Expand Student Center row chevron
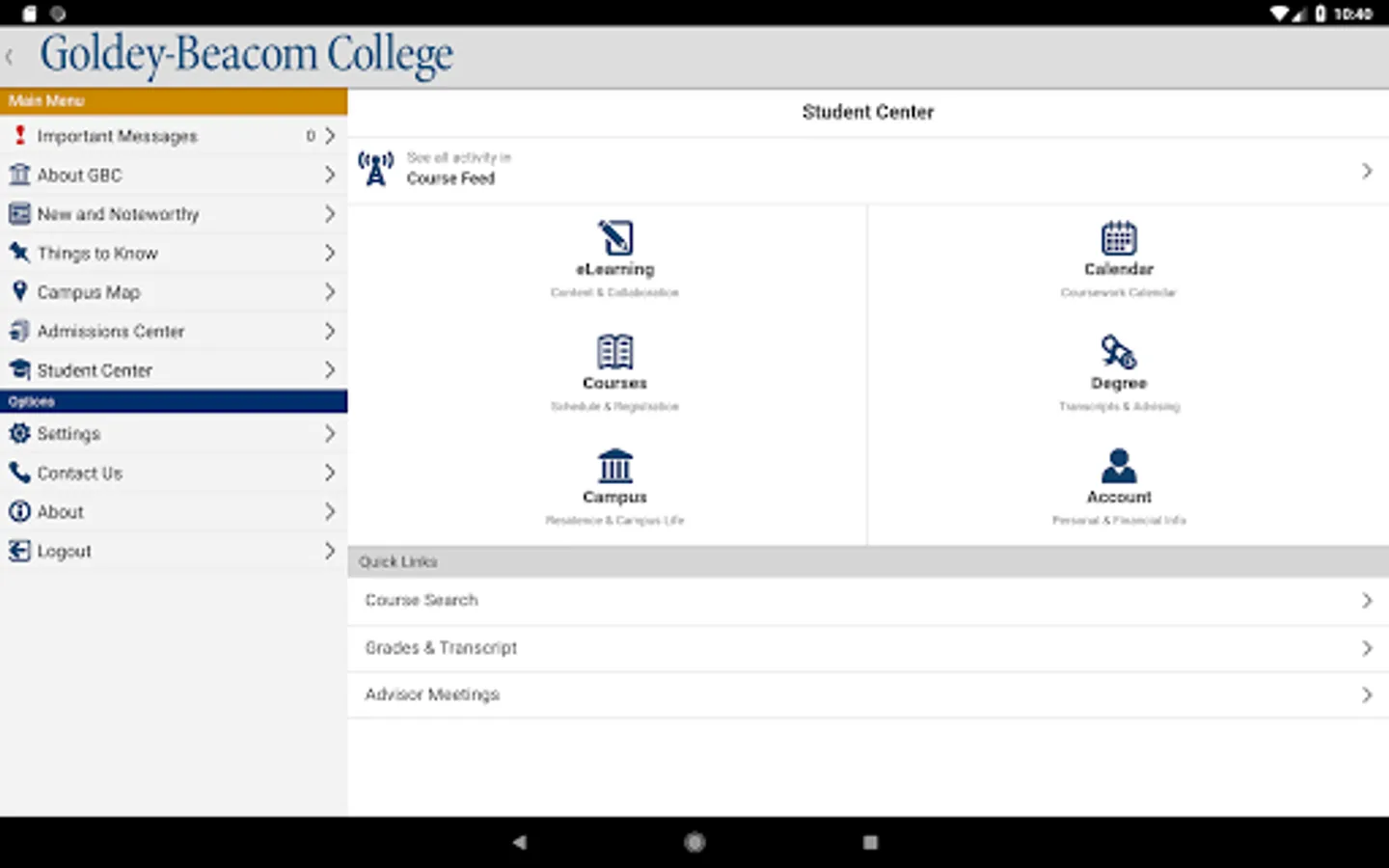Image resolution: width=1389 pixels, height=868 pixels. coord(330,369)
